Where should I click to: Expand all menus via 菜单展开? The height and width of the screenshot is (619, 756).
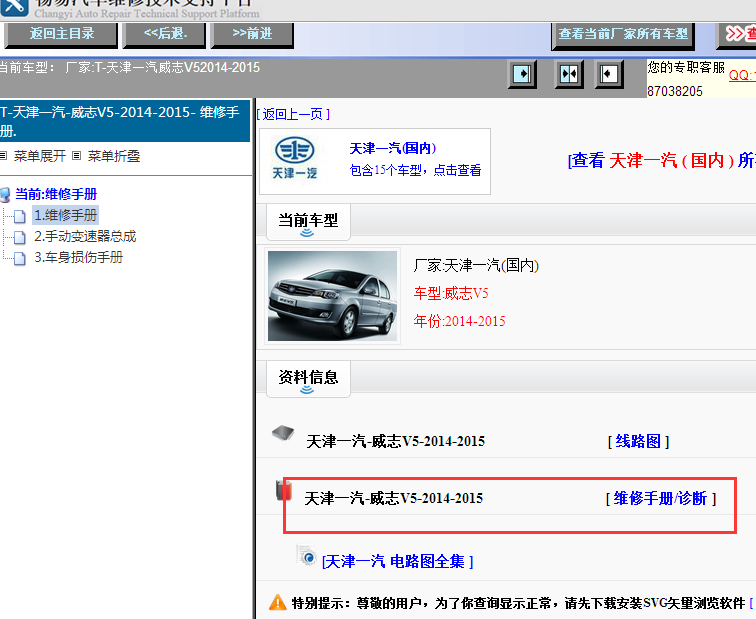(40, 156)
